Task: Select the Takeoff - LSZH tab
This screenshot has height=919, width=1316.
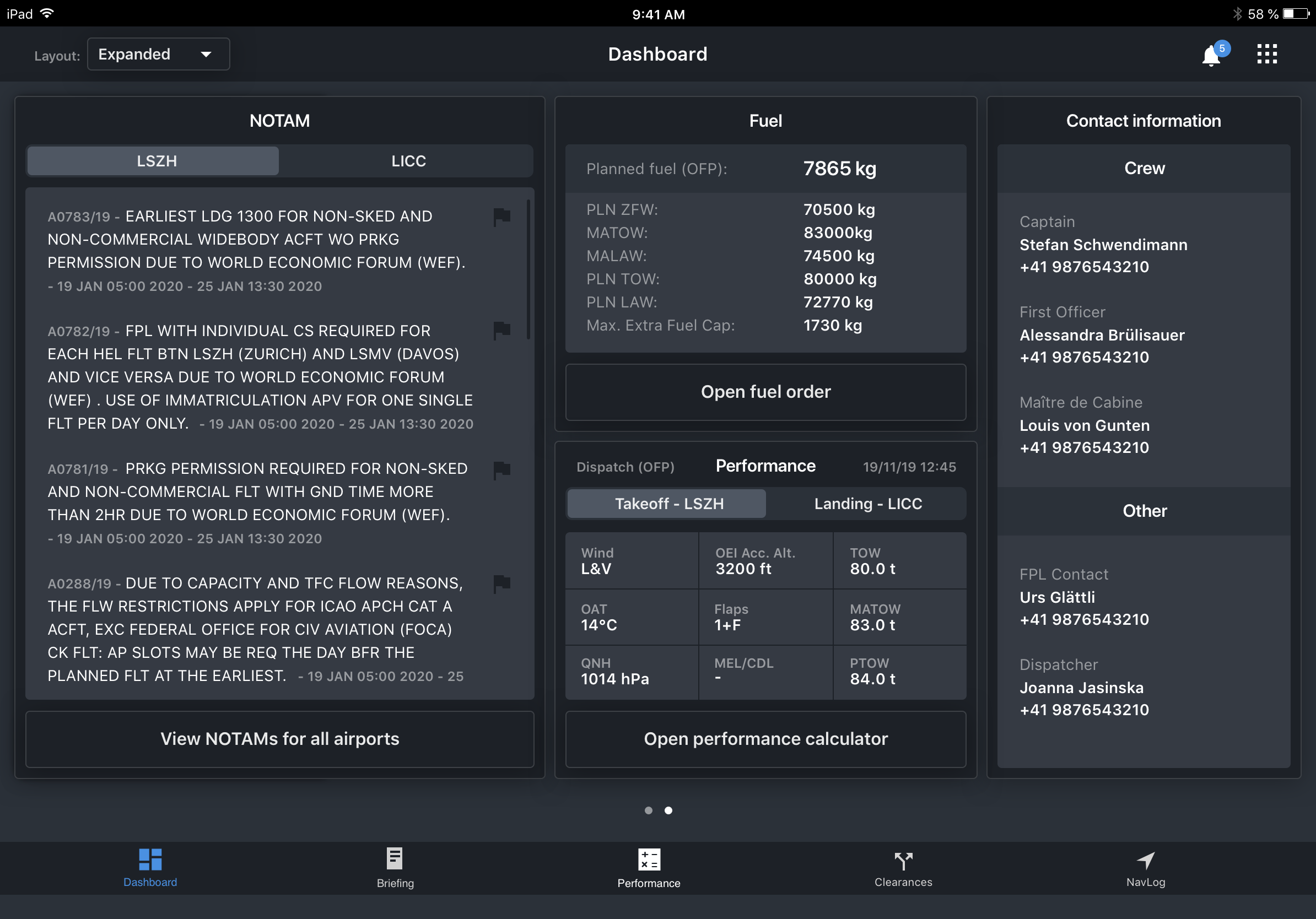Action: pos(668,504)
